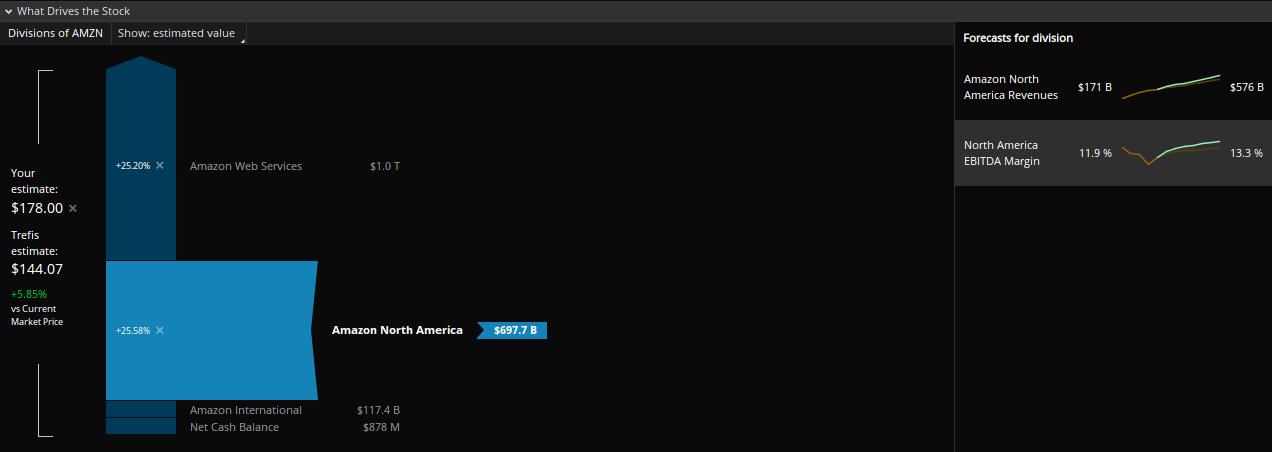Click the Amazon Web Services $1.0 T value
This screenshot has width=1272, height=452.
pos(385,166)
